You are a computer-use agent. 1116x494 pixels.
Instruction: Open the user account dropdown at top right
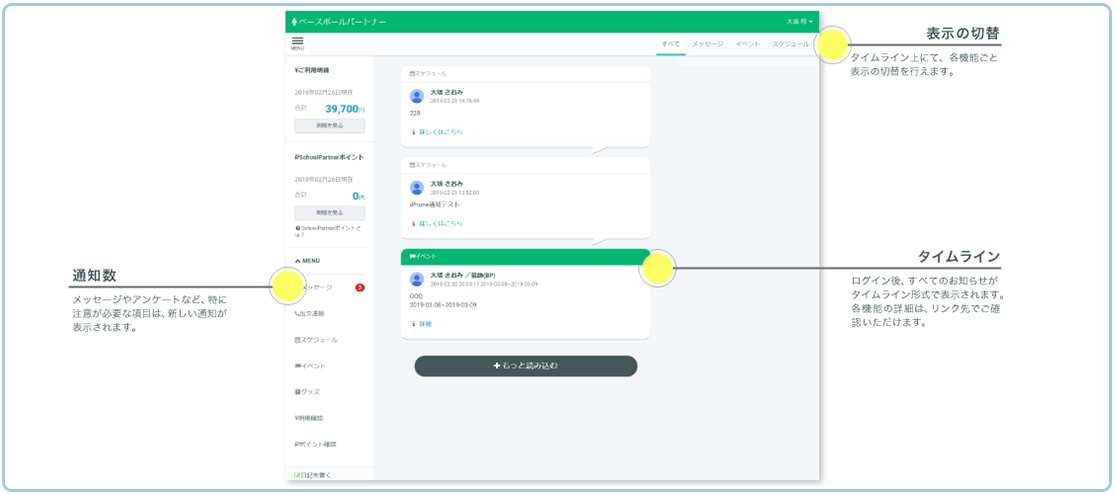pyautogui.click(x=799, y=21)
